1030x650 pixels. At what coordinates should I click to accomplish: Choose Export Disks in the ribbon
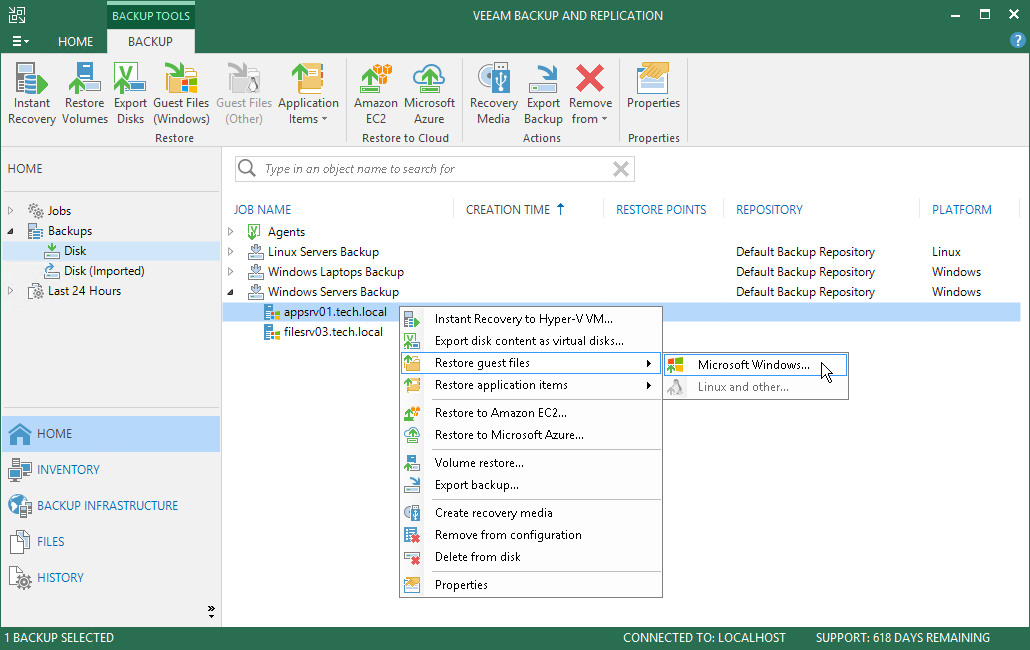130,93
